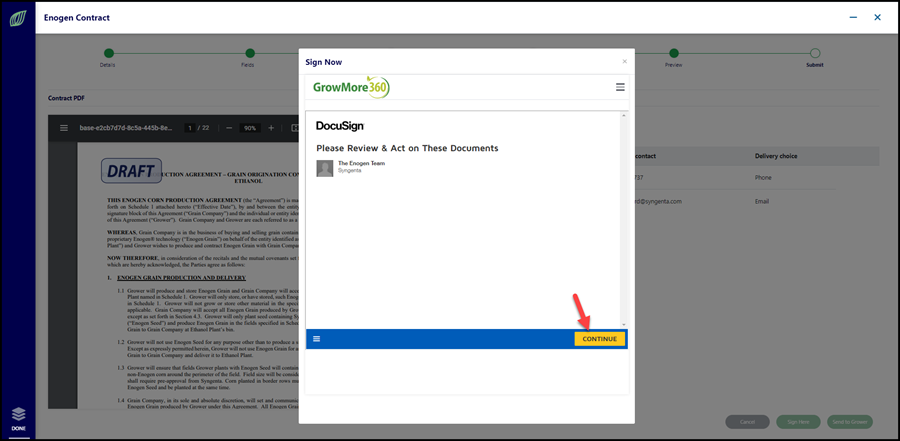Go to the Preview step
Image resolution: width=900 pixels, height=441 pixels.
coord(674,53)
